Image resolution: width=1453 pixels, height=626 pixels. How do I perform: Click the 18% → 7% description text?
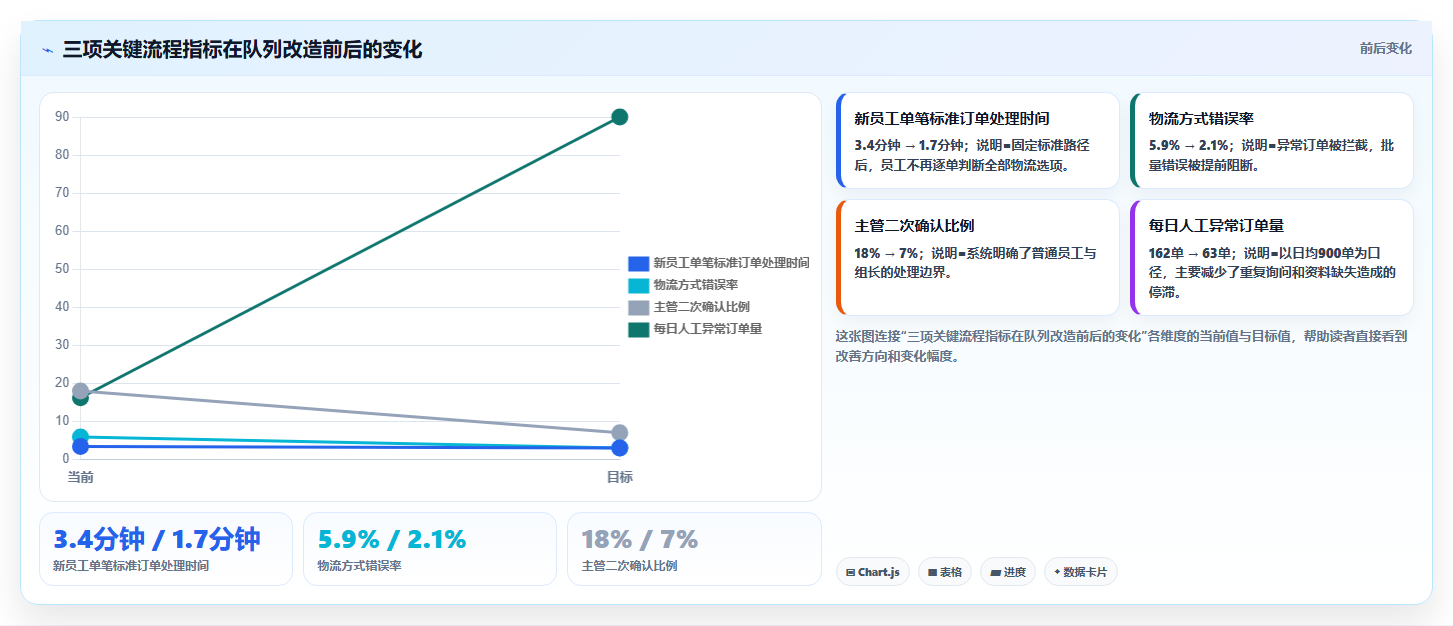[975, 262]
